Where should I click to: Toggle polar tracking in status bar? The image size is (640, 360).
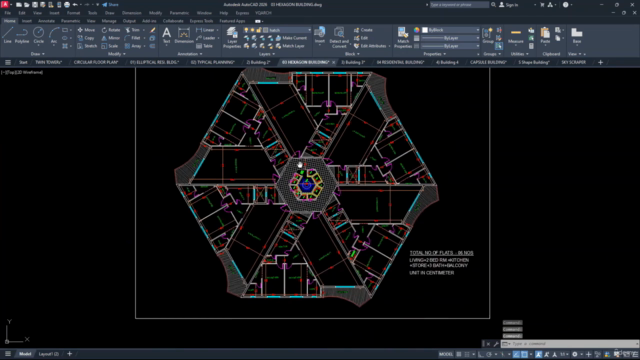[489, 354]
